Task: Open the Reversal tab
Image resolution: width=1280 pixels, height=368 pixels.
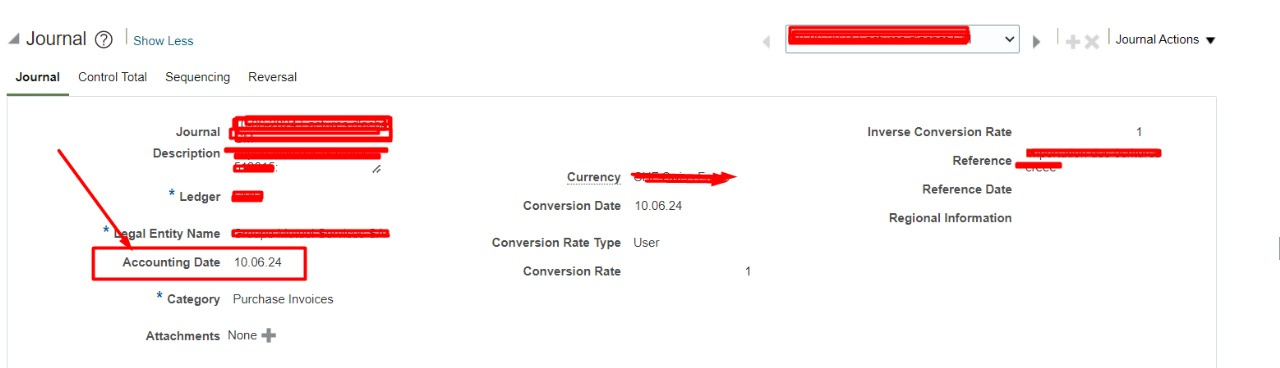Action: (273, 77)
